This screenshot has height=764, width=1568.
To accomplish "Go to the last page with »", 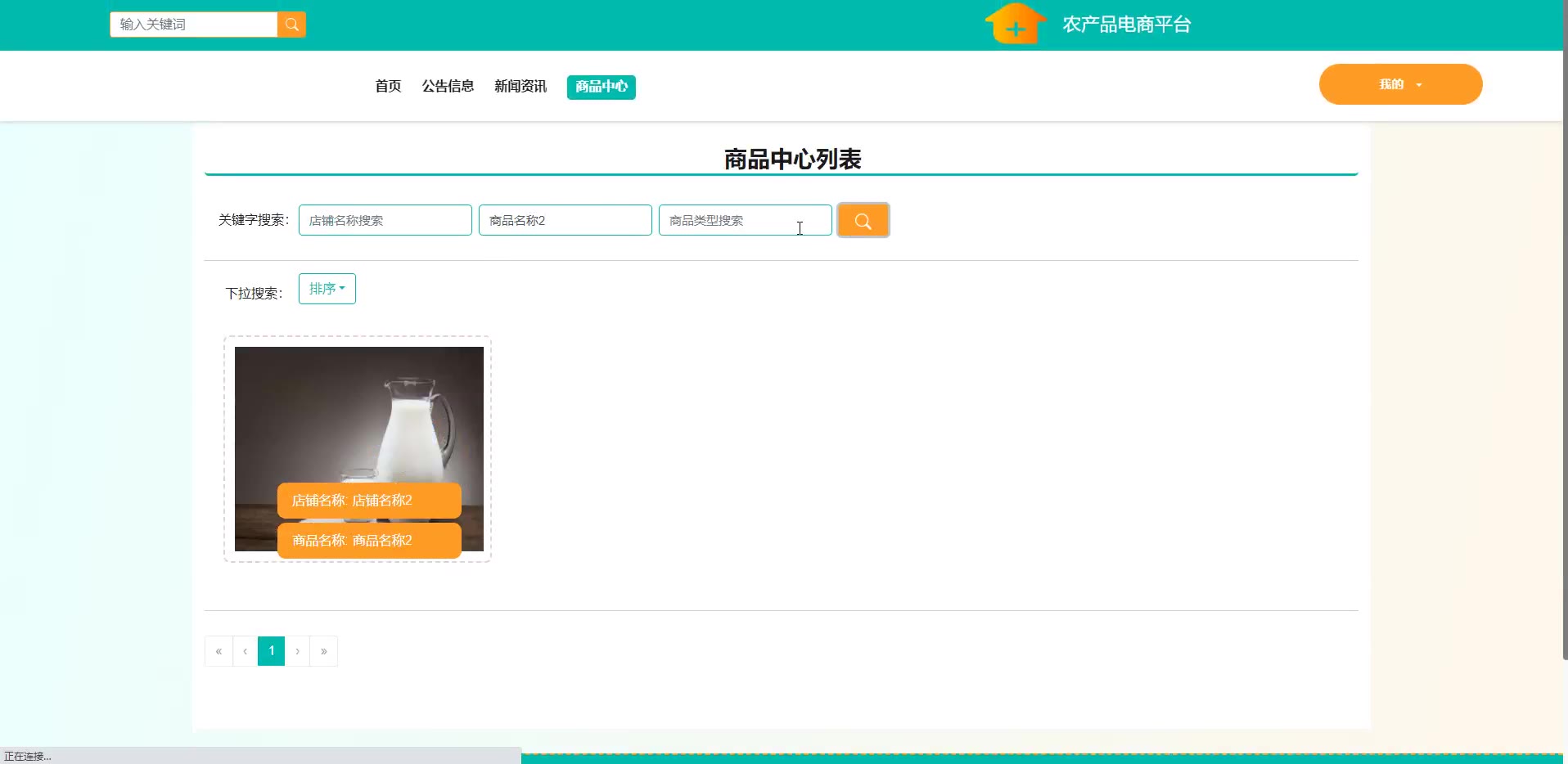I will pos(324,651).
